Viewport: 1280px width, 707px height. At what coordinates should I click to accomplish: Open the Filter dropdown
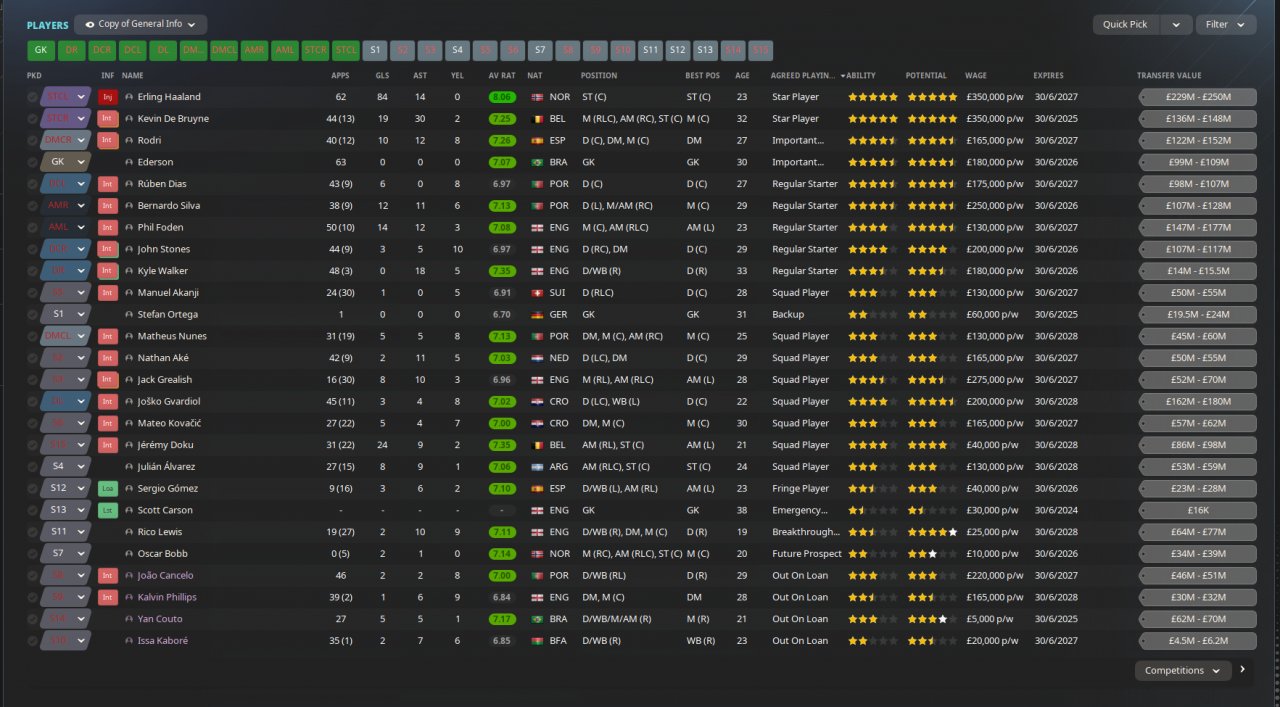pyautogui.click(x=1225, y=25)
